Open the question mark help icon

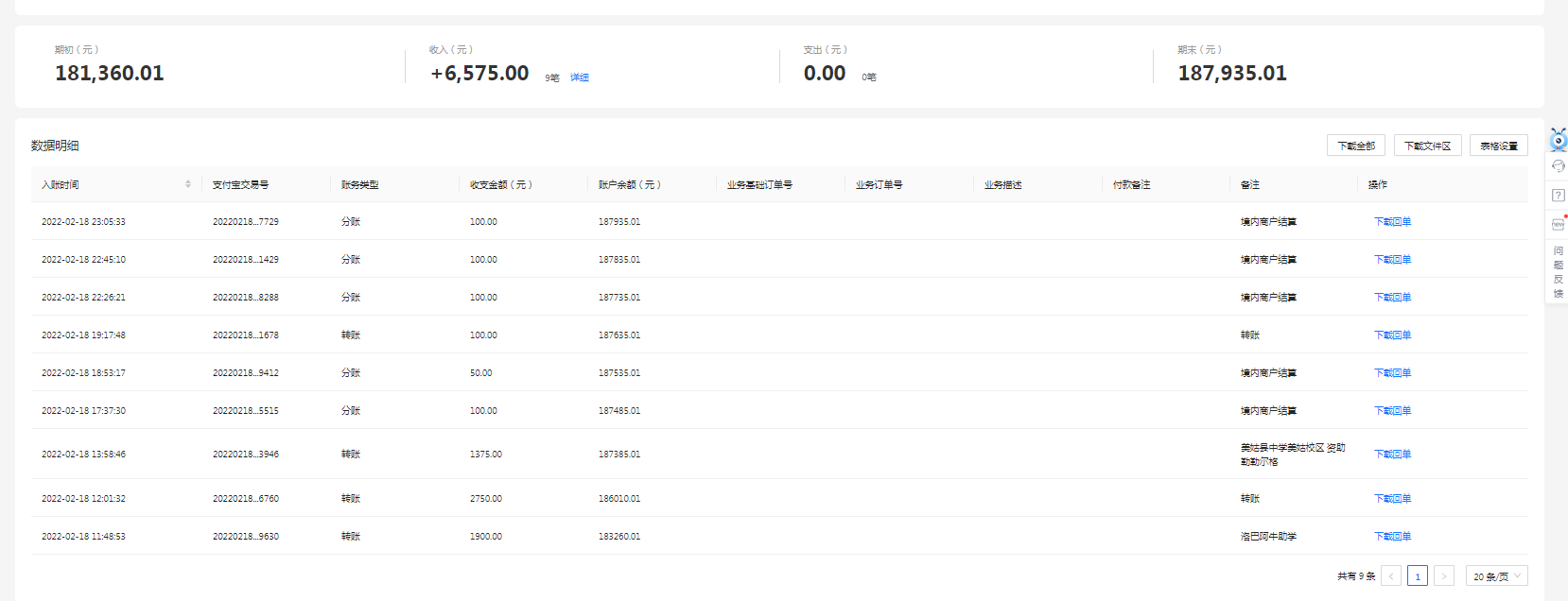coord(1558,196)
